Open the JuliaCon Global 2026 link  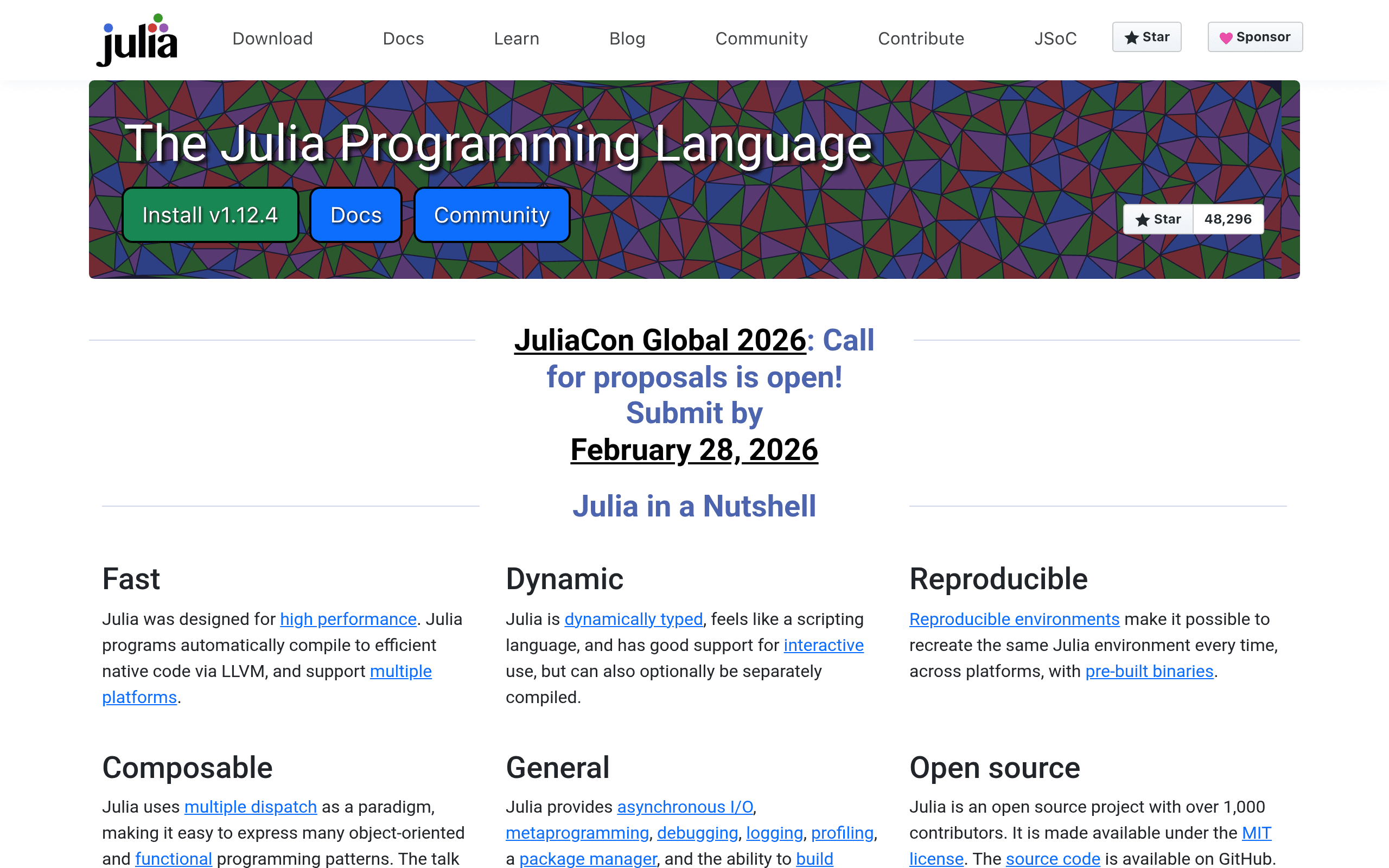click(660, 340)
